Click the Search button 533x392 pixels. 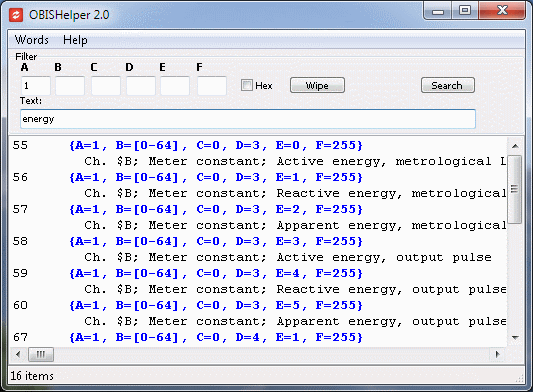coord(448,85)
